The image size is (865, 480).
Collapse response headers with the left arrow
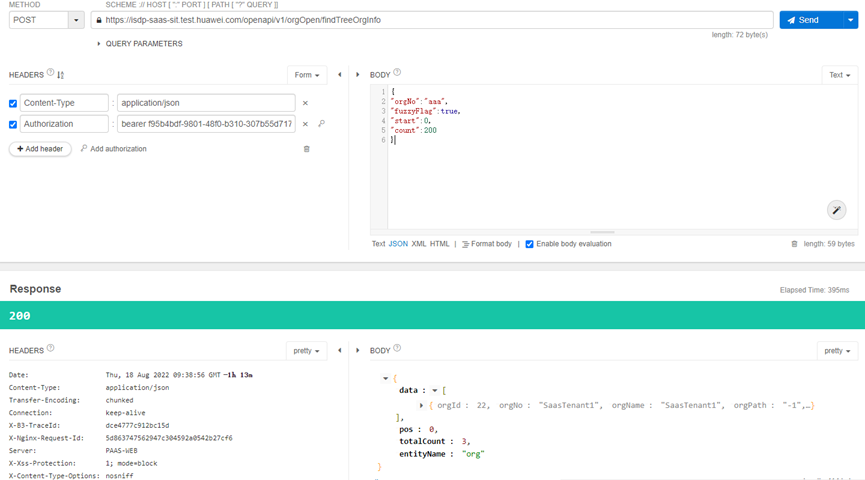340,350
